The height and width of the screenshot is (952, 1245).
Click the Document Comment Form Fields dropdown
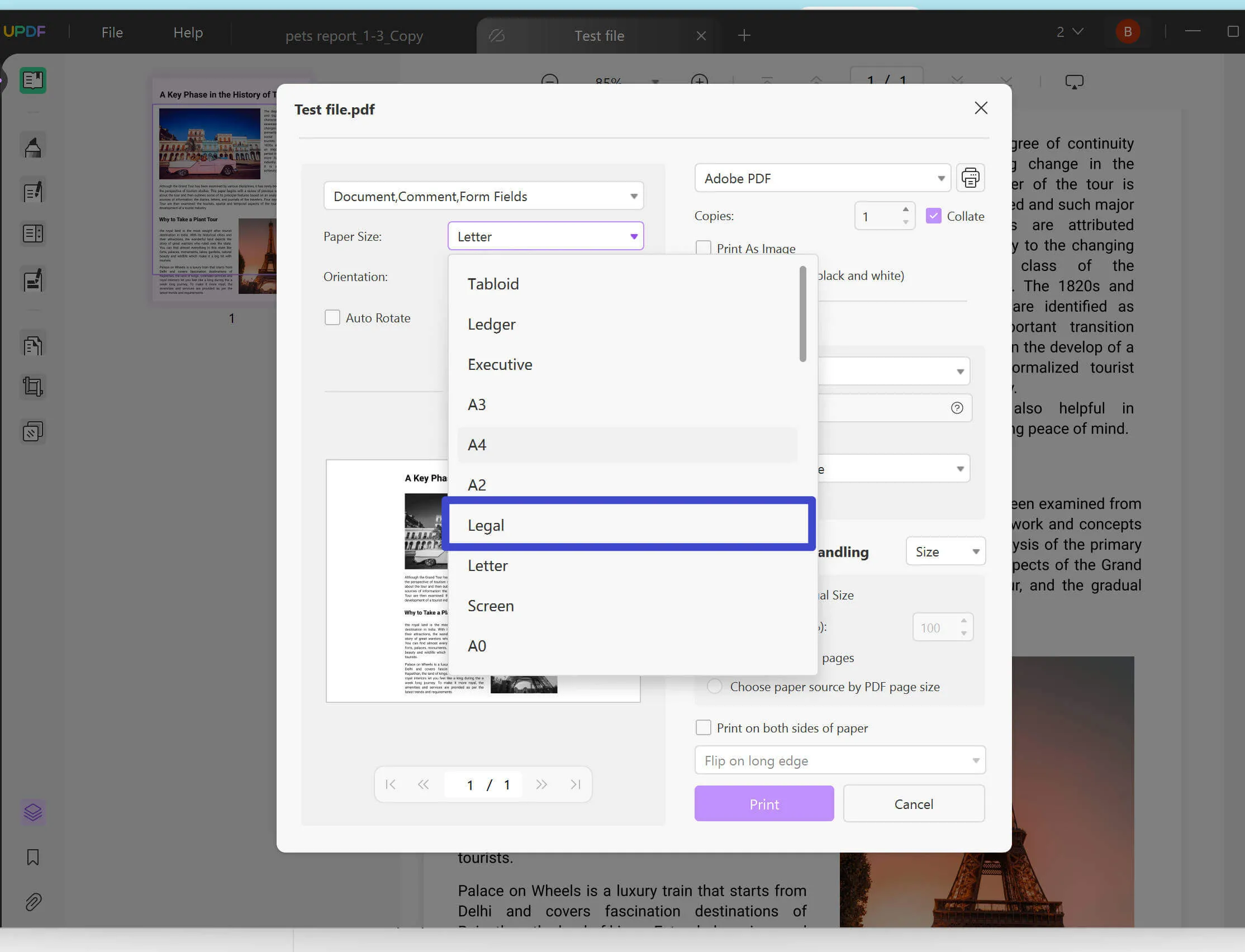click(484, 195)
